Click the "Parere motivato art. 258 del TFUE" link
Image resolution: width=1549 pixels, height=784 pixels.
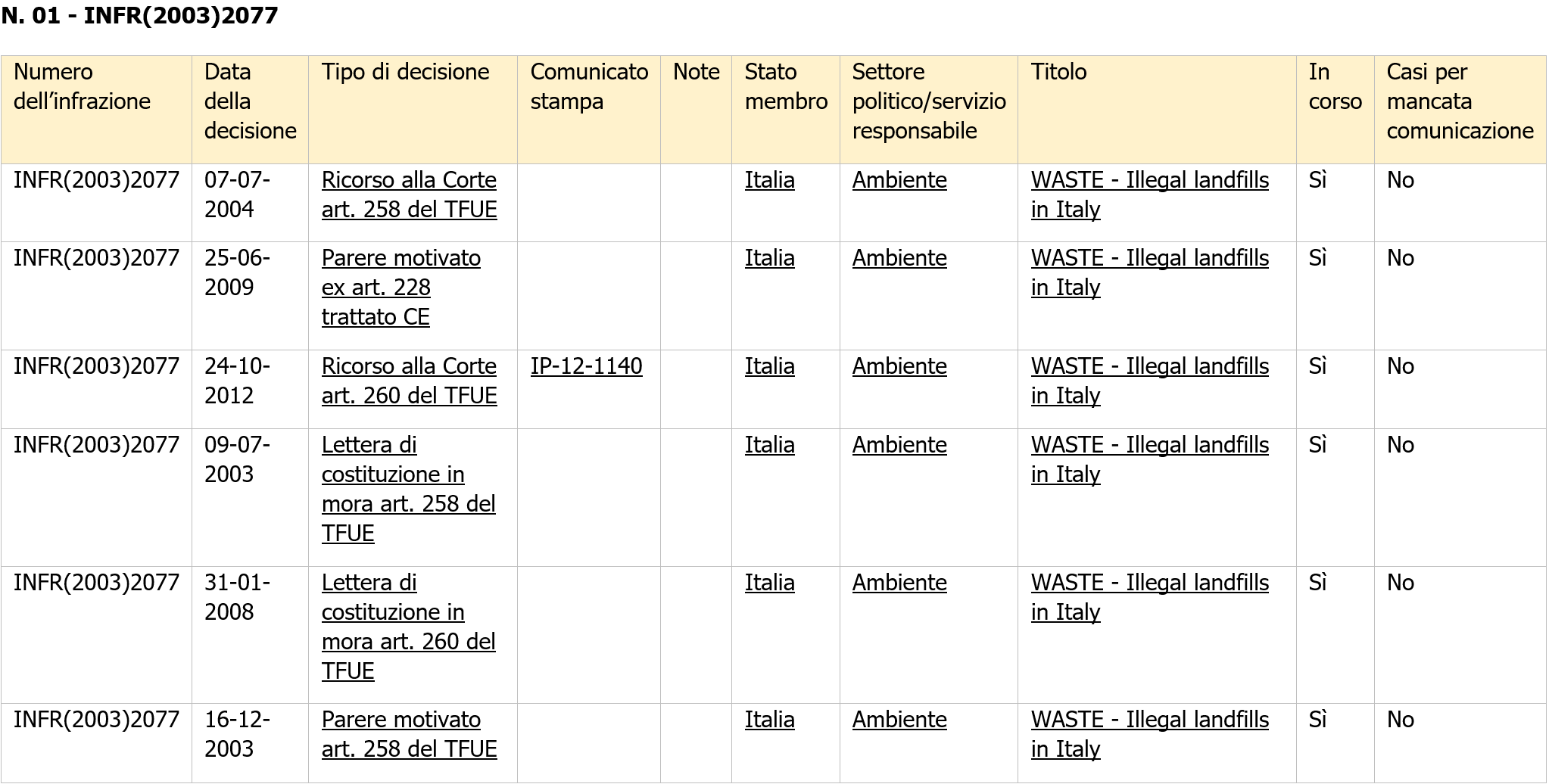coord(409,734)
